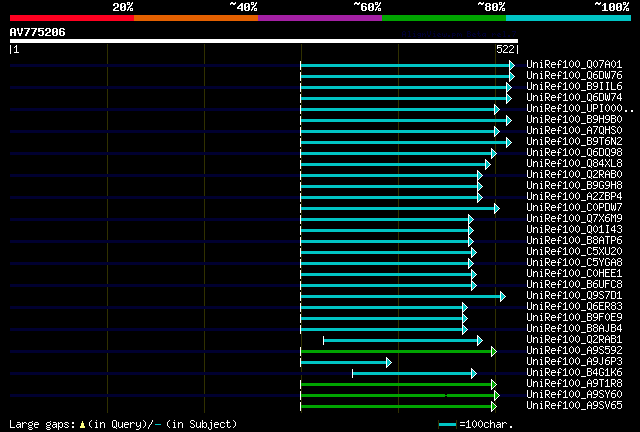640x432 pixels.
Task: Open hit UniRef100_B9IIL6
Action: (x=574, y=87)
